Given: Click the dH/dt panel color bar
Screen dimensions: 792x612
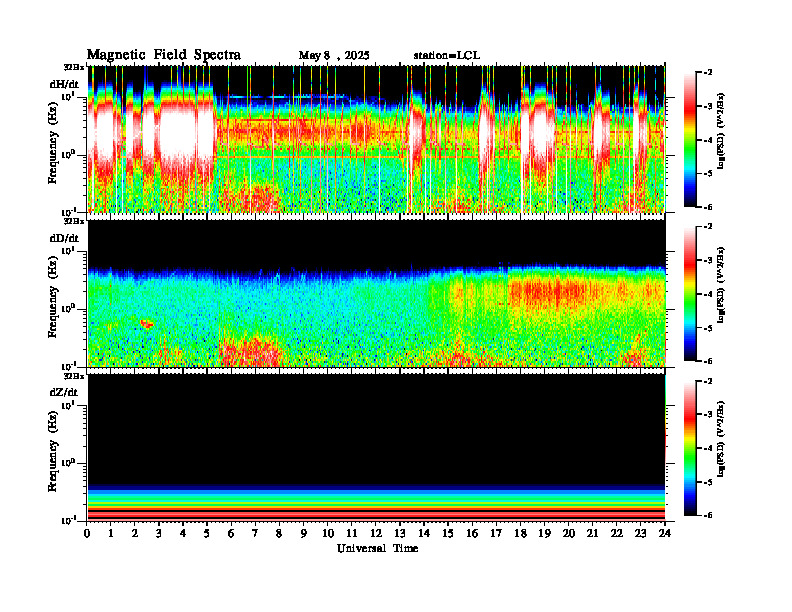Looking at the screenshot, I should (690, 140).
